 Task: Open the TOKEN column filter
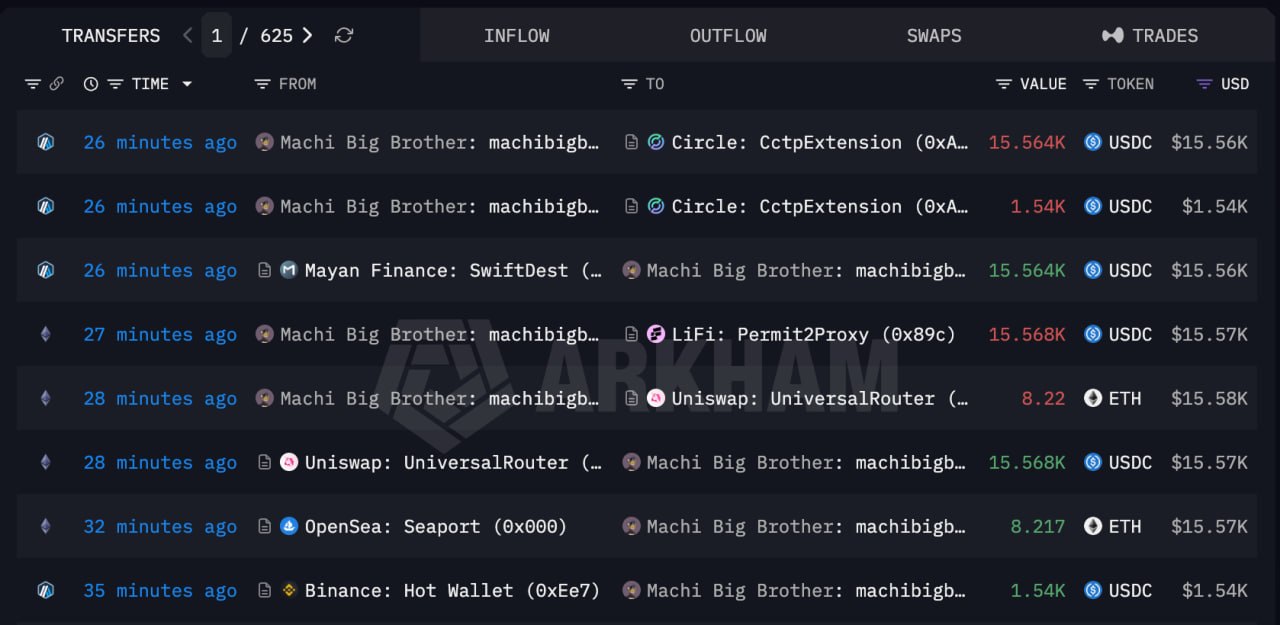point(1091,84)
